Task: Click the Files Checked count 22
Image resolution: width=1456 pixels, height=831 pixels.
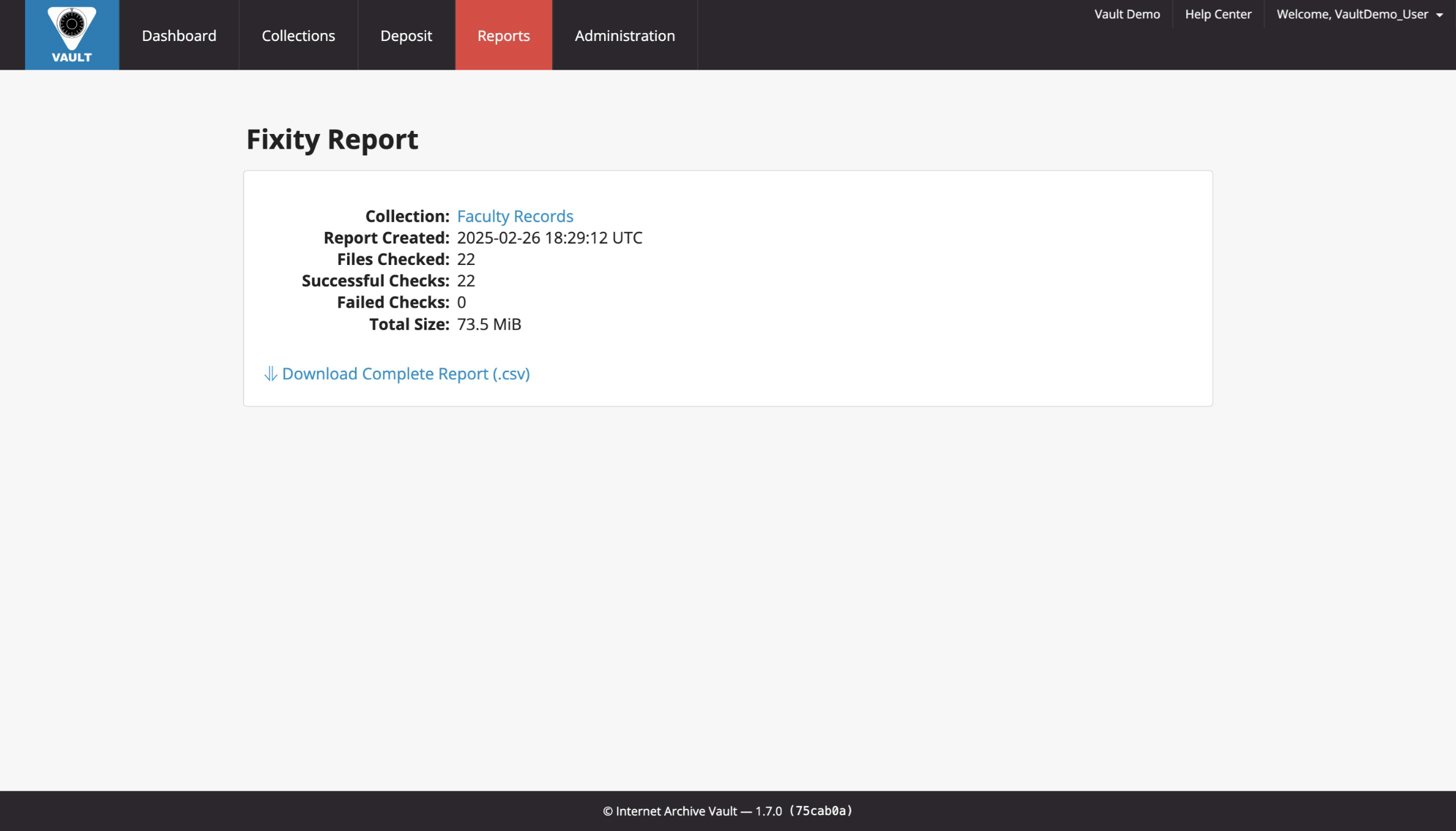Action: point(466,259)
